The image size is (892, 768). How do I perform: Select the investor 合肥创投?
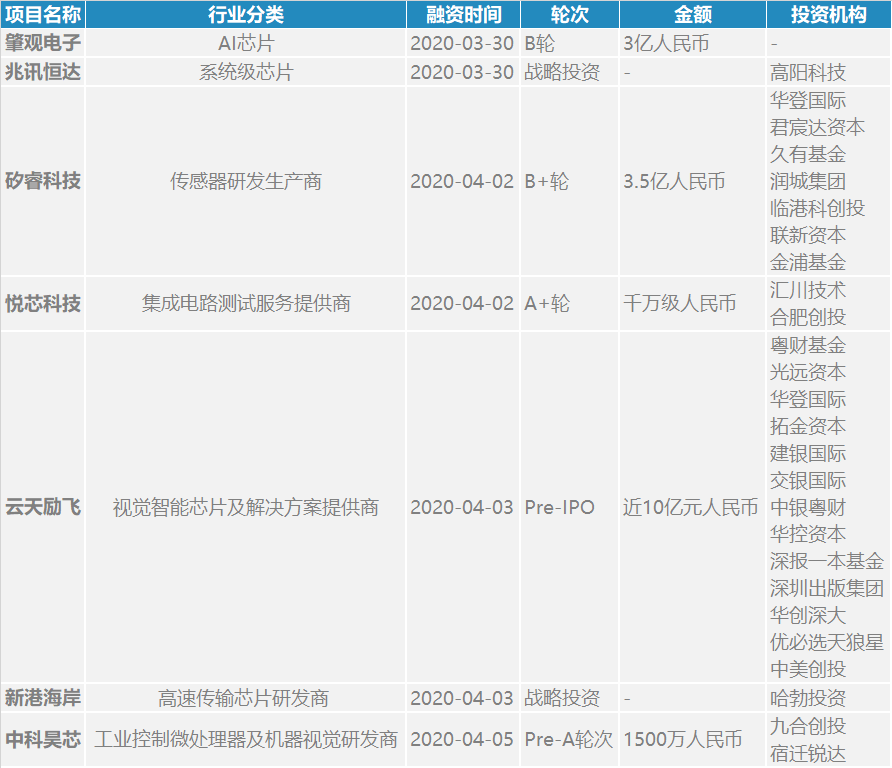pos(808,317)
